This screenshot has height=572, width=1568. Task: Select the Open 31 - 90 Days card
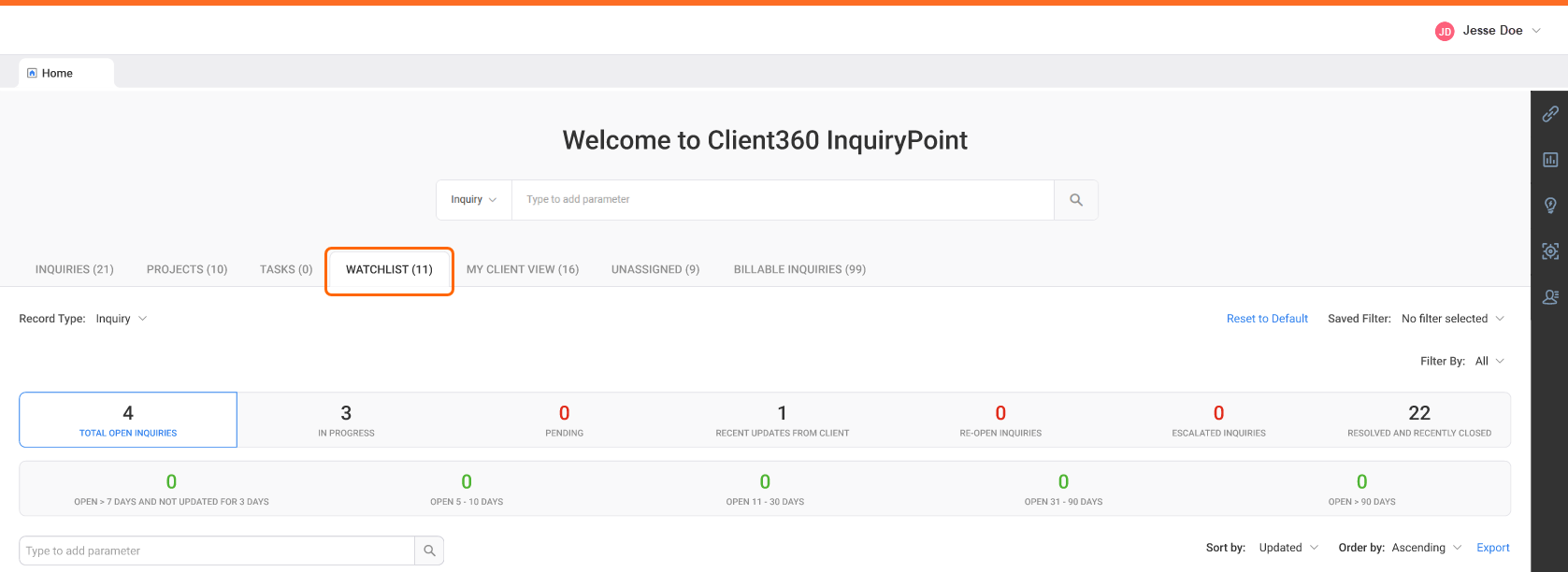(x=1063, y=489)
